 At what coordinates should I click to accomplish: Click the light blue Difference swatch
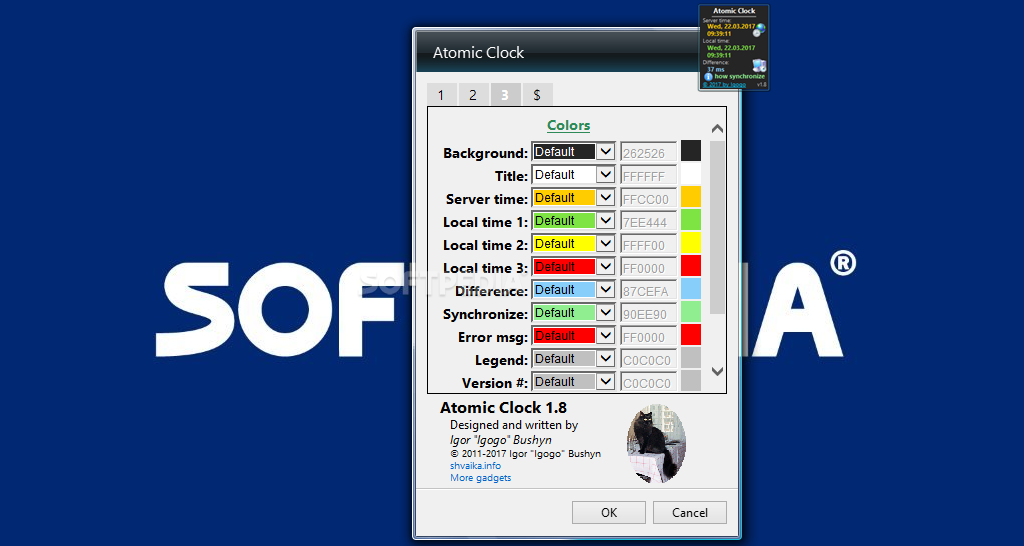(691, 289)
